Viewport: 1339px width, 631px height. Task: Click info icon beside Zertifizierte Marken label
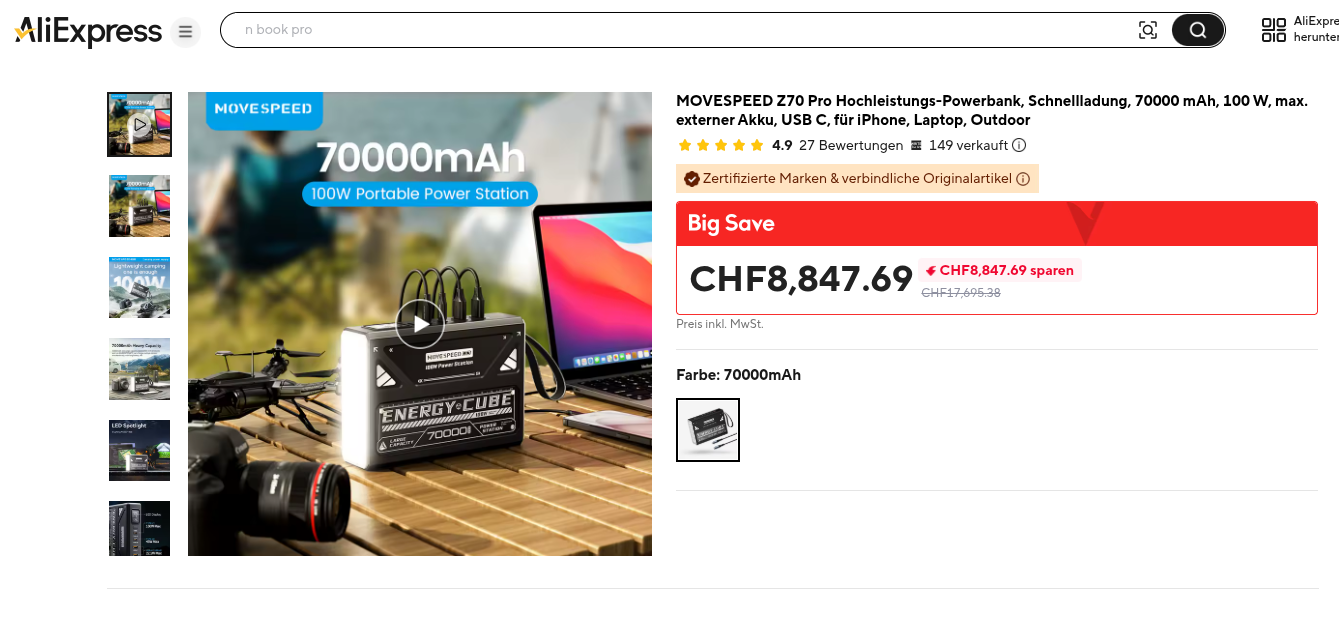[x=1023, y=179]
